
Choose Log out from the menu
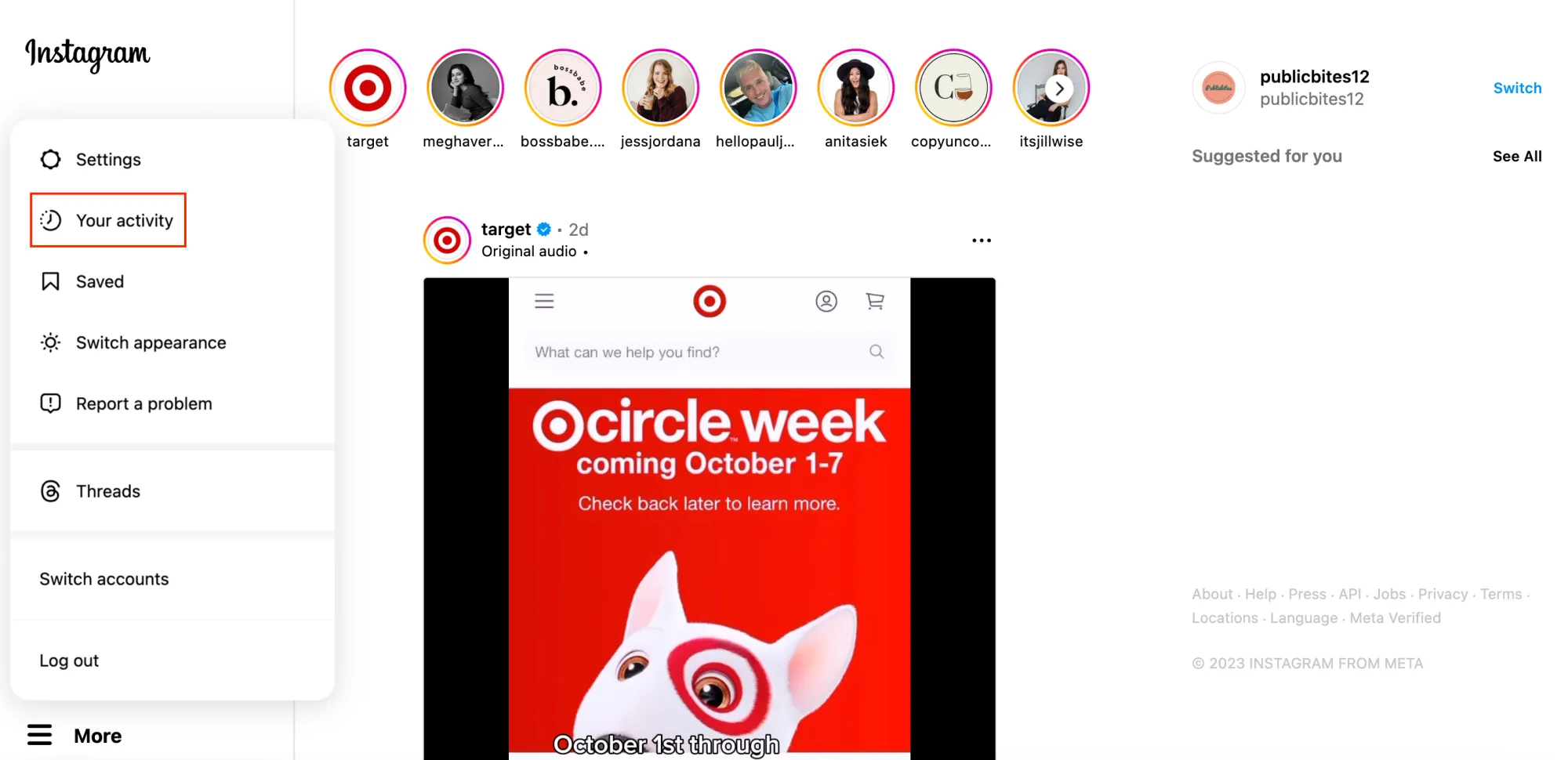(x=69, y=660)
